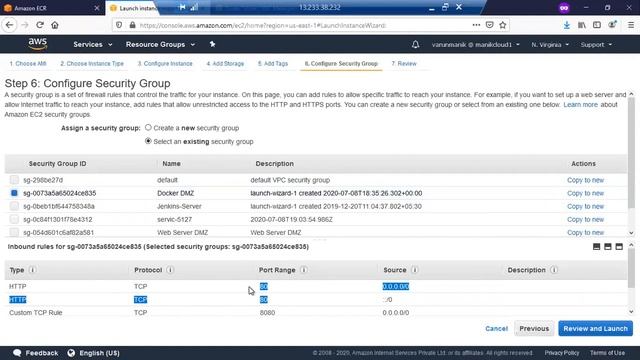Click the Custom TCP Rule 8080 port cell
Image resolution: width=640 pixels, height=360 pixels.
coord(267,313)
